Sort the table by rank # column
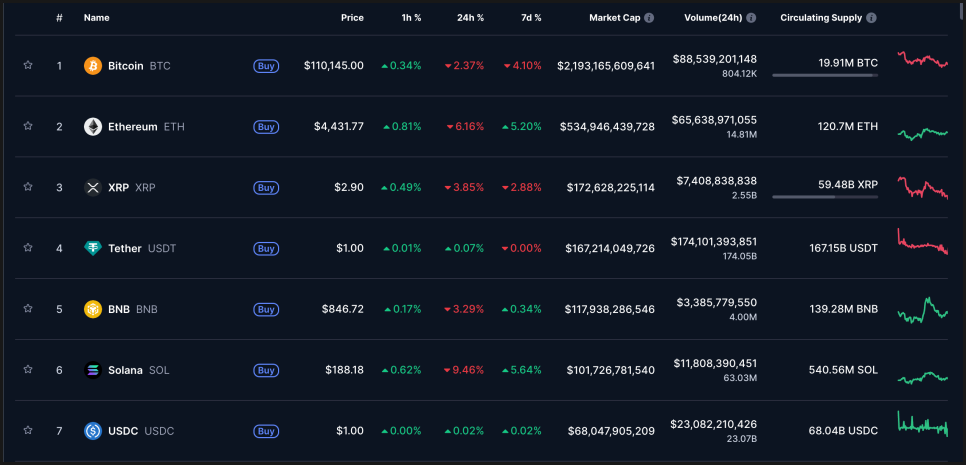 pyautogui.click(x=59, y=18)
